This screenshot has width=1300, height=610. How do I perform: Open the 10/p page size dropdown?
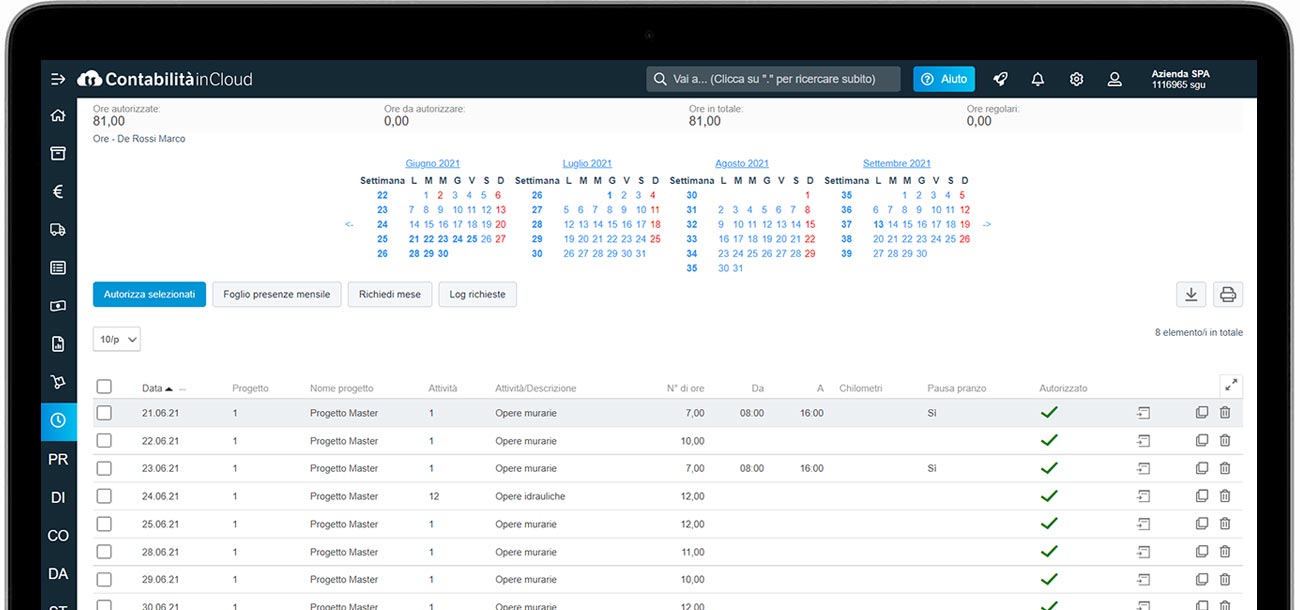117,339
